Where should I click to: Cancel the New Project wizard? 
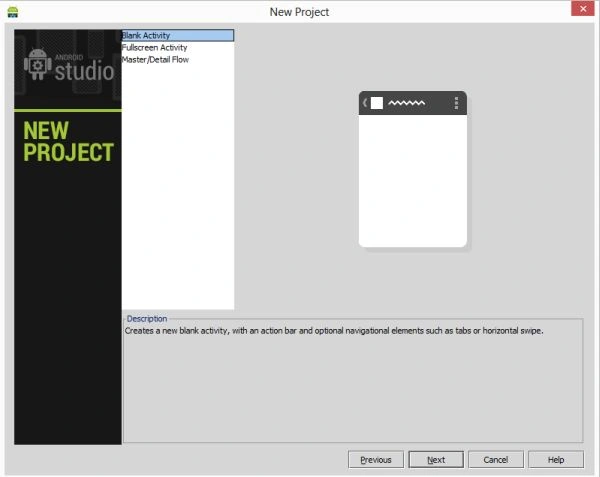pyautogui.click(x=496, y=459)
